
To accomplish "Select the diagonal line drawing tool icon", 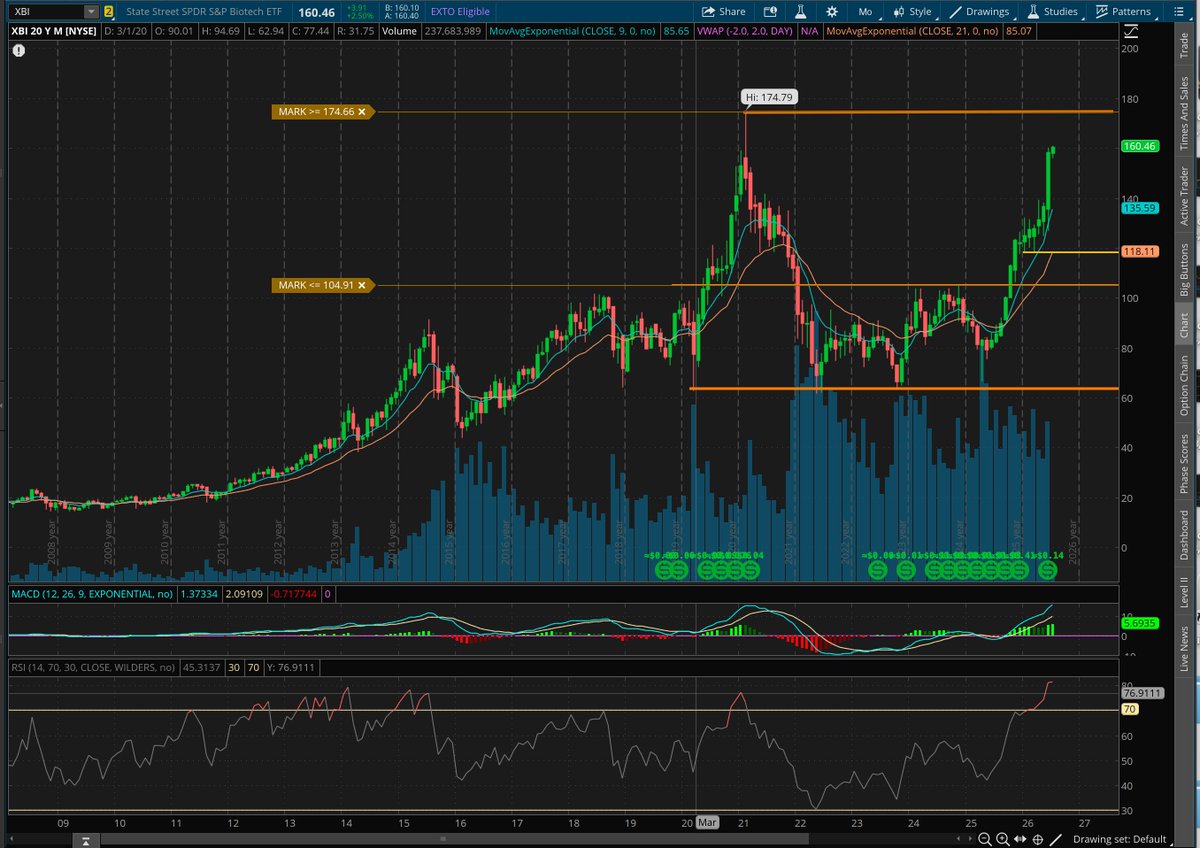I will [x=1055, y=838].
